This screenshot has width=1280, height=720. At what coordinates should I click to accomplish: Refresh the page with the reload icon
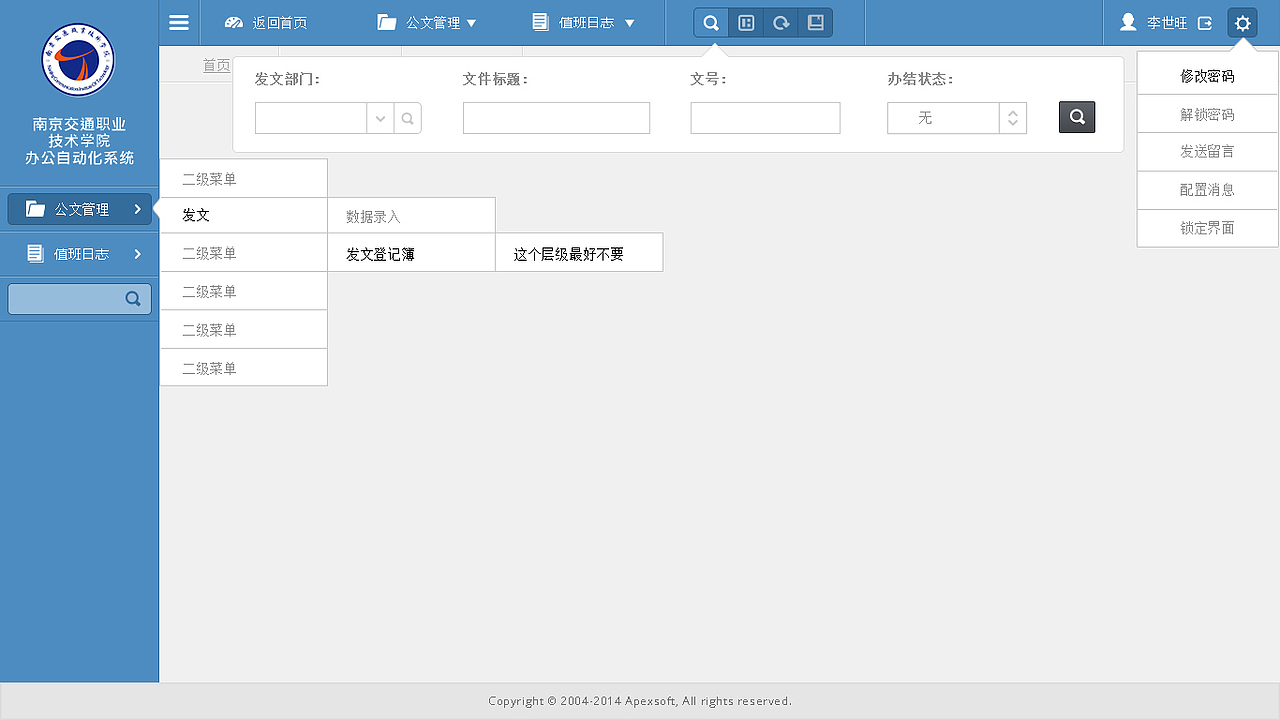[780, 21]
